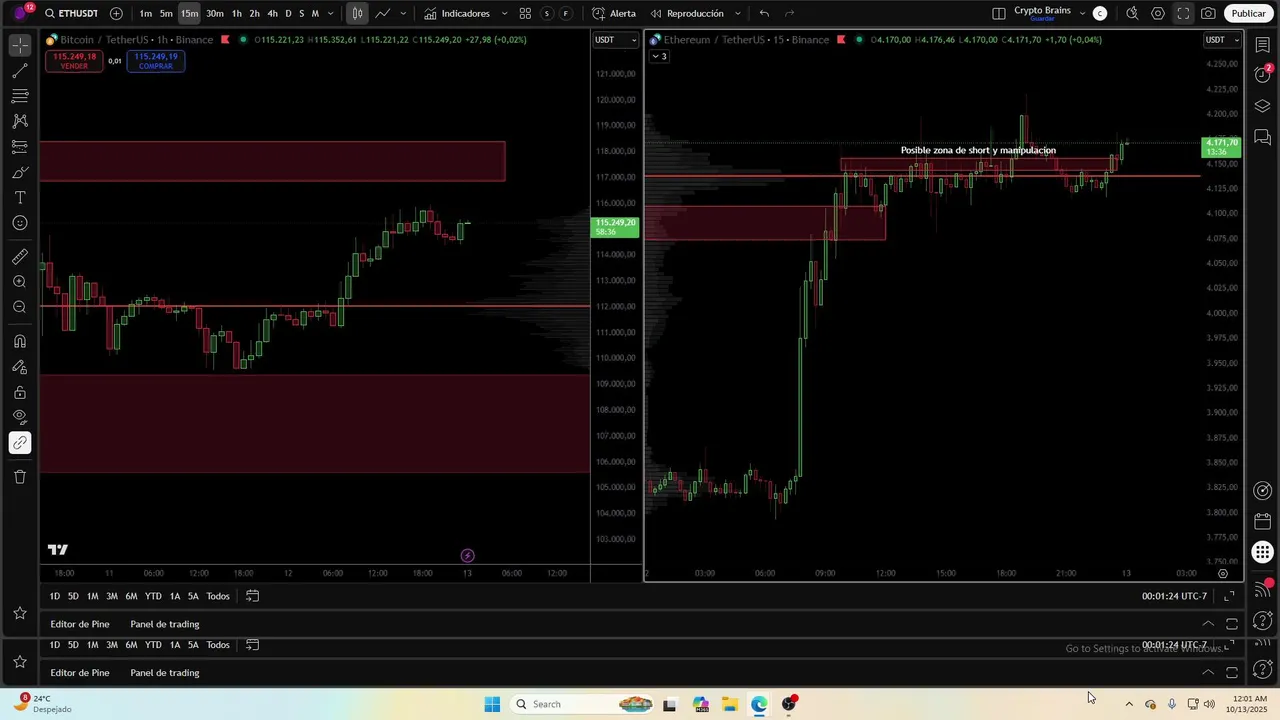Screen dimensions: 1280x720
Task: Undo the last chart action
Action: tap(764, 14)
